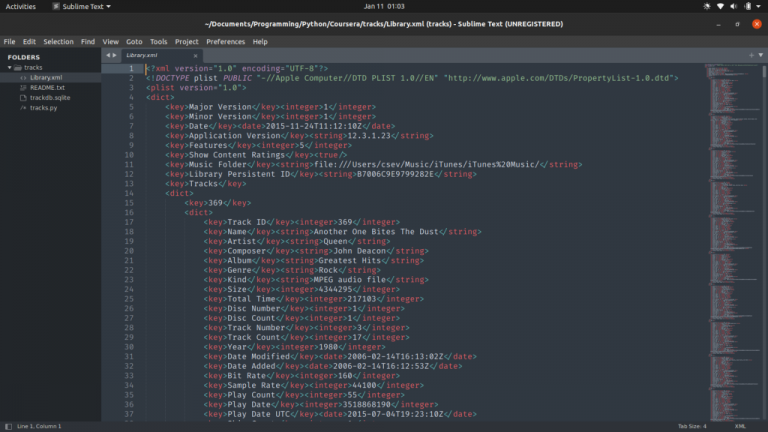This screenshot has width=768, height=432.
Task: Open the Tools menu
Action: coord(159,42)
